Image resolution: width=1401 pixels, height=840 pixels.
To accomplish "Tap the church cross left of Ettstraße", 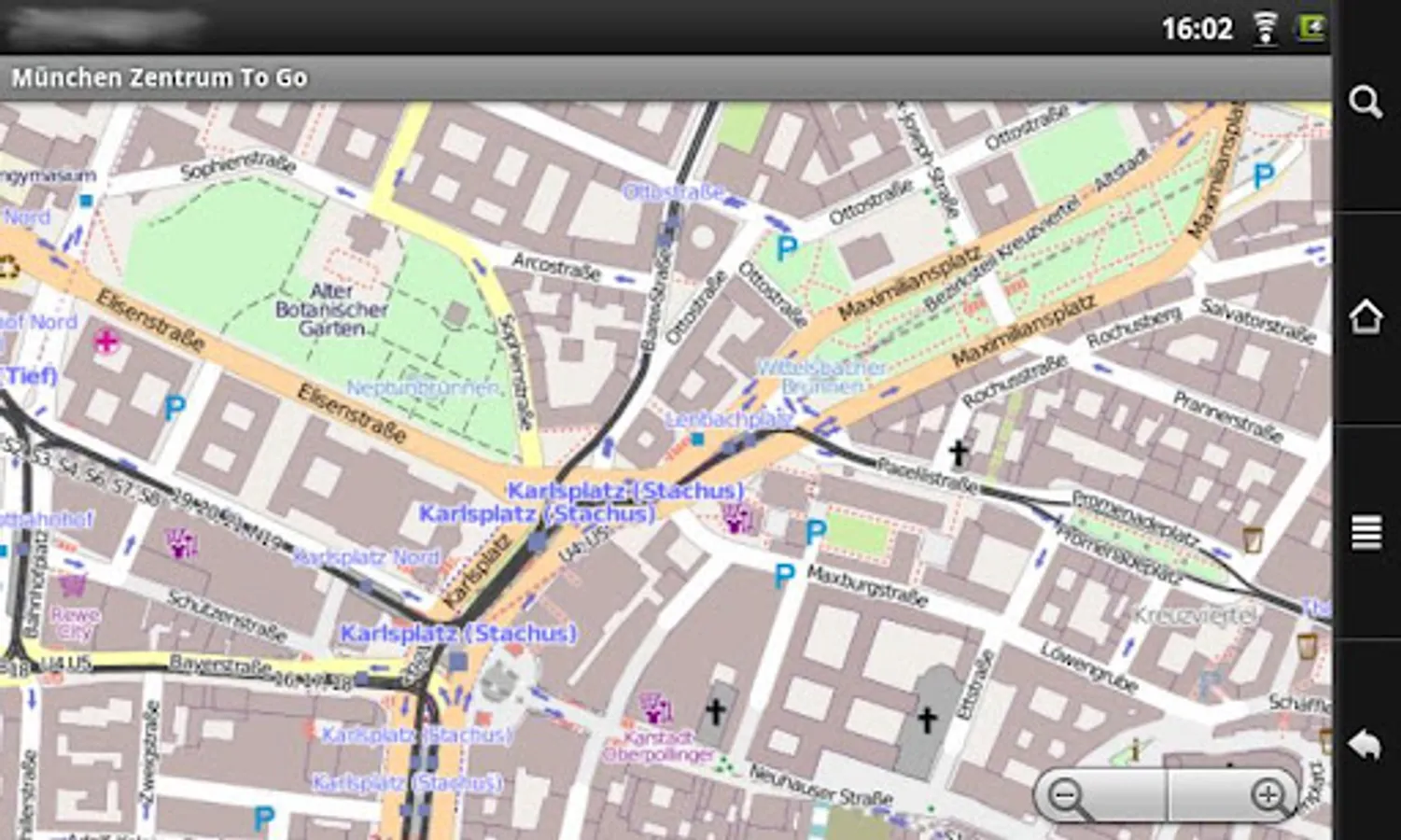I will point(926,720).
